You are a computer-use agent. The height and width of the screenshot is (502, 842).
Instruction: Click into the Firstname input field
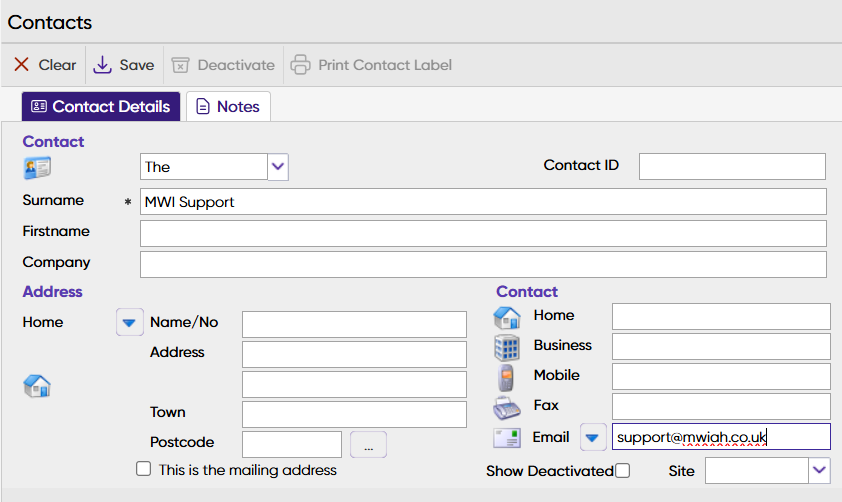483,233
